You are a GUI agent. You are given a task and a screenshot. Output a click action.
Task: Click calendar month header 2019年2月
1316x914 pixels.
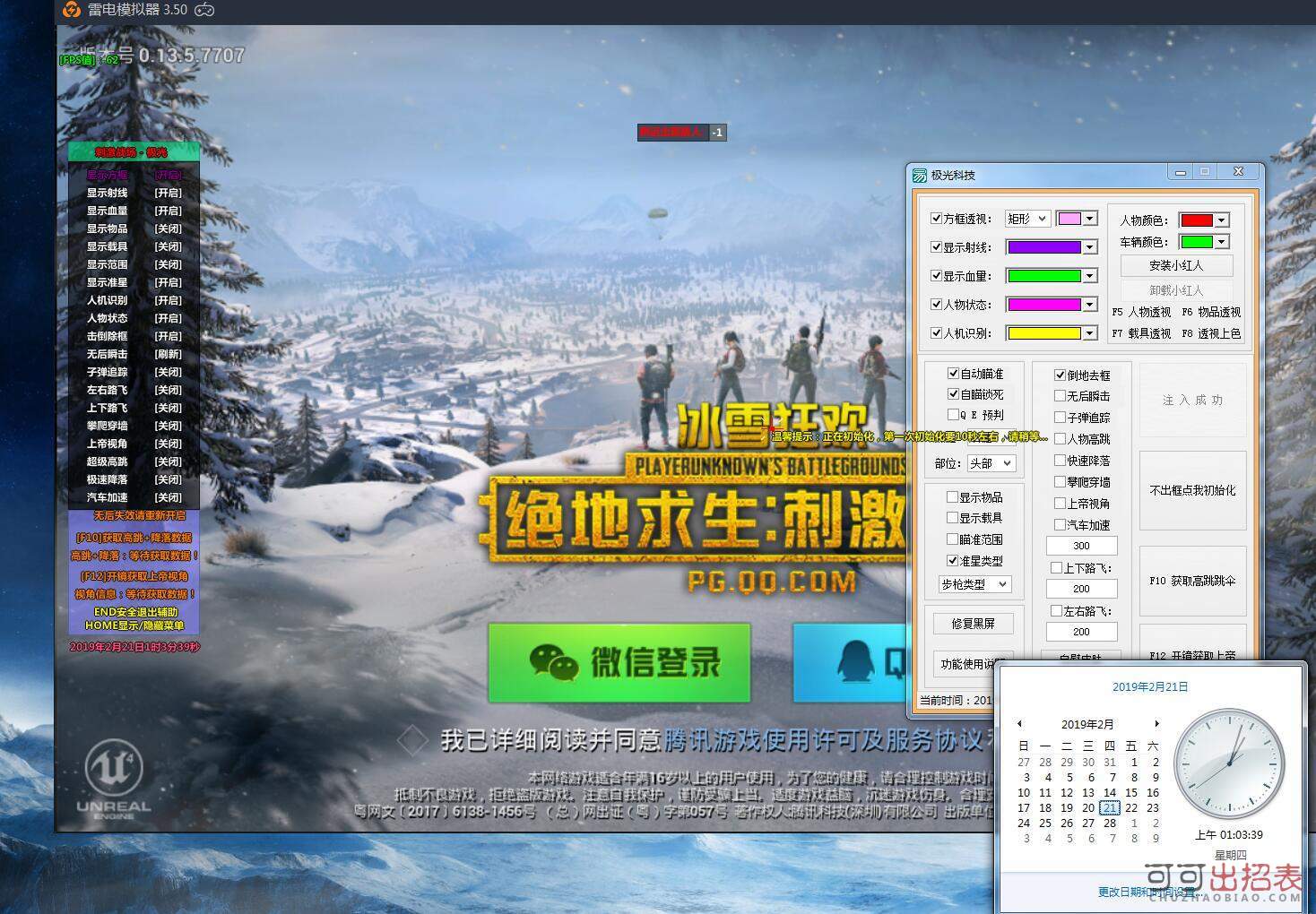pyautogui.click(x=1087, y=724)
